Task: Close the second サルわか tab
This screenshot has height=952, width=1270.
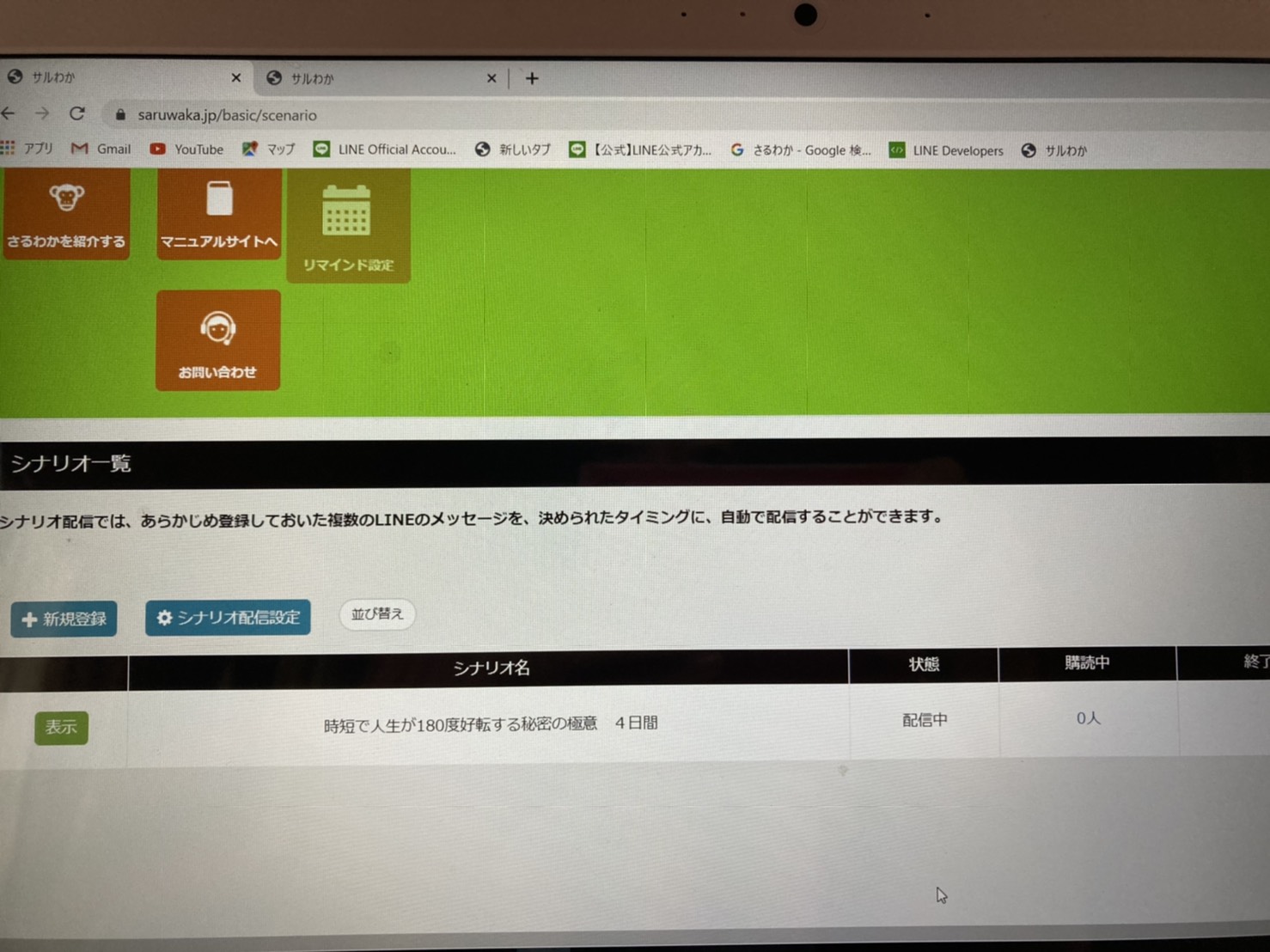Action: [492, 78]
